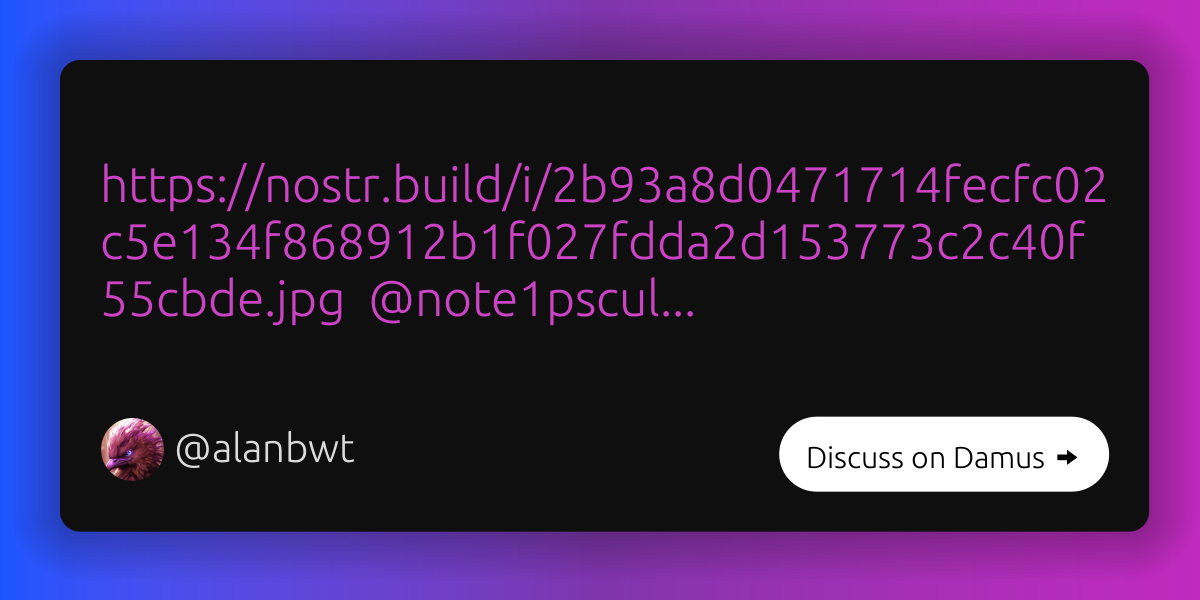The height and width of the screenshot is (600, 1200).
Task: Click the blue gradient area beside the card
Action: (28, 300)
